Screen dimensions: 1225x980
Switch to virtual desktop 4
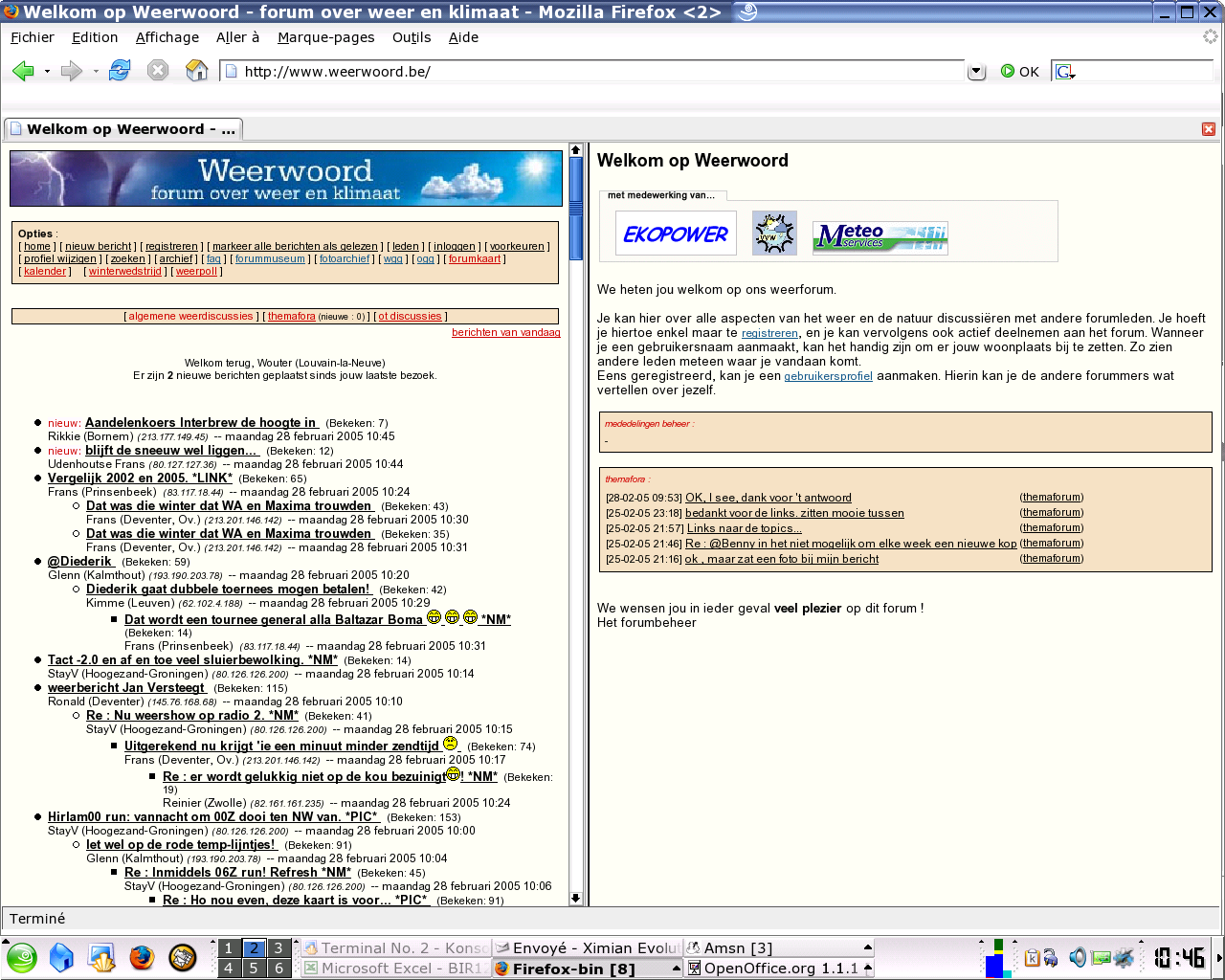(229, 969)
